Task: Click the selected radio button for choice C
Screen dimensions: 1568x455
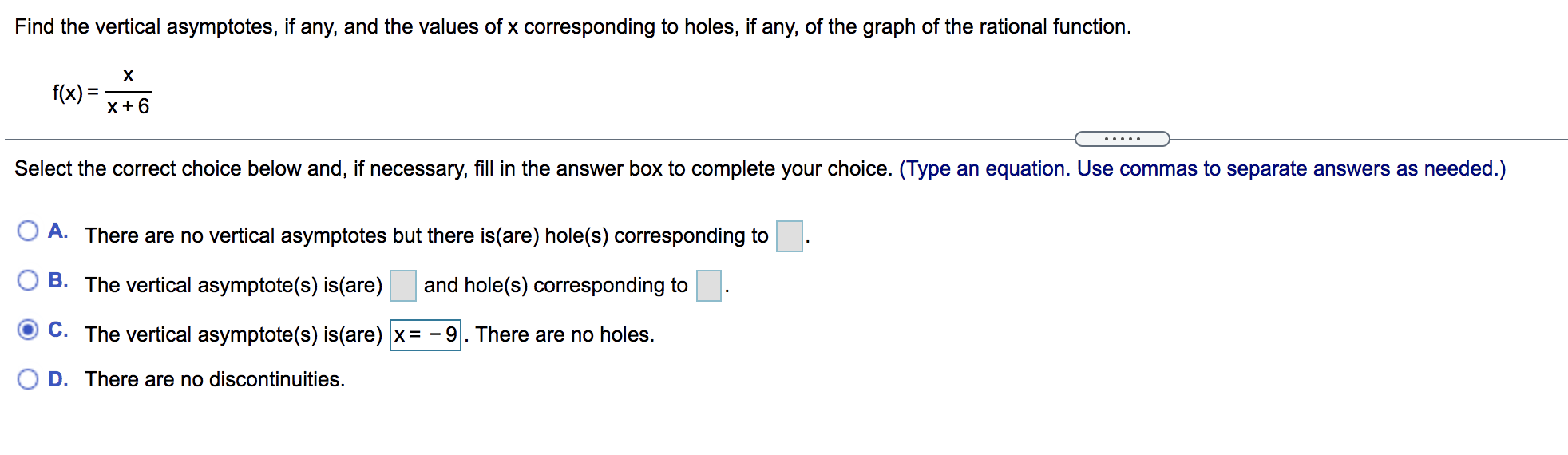Action: [28, 330]
